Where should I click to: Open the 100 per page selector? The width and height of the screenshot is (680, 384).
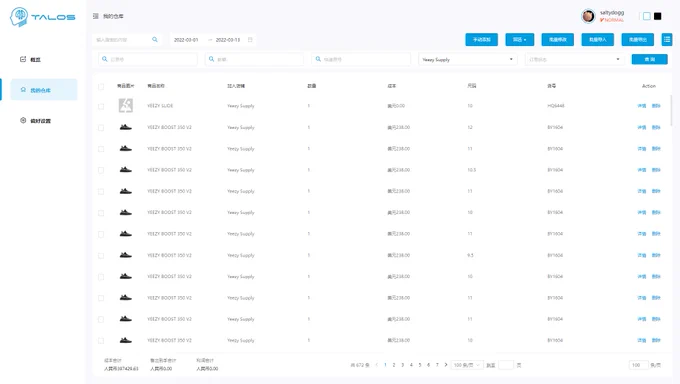tap(467, 365)
